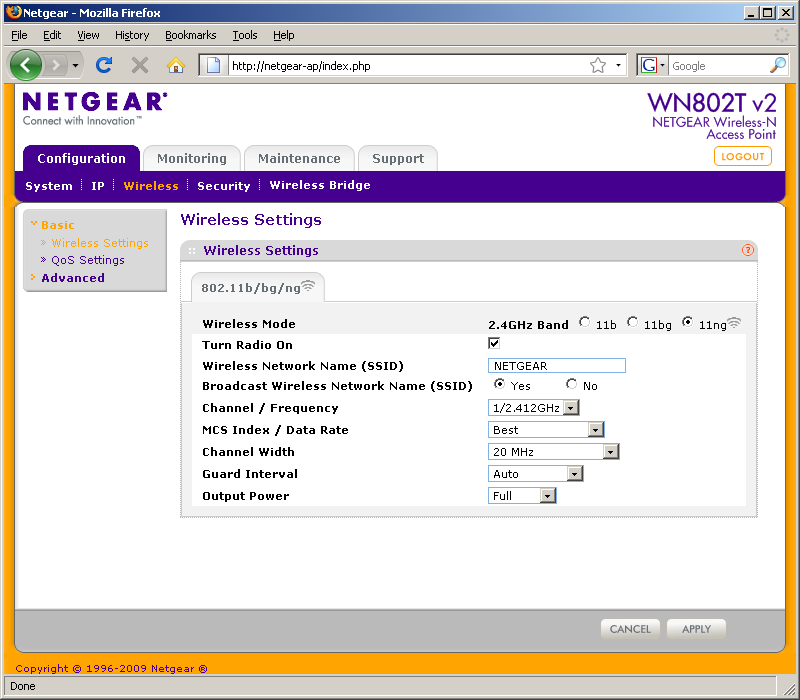Open the MCS Index / Data Rate dropdown
Image resolution: width=800 pixels, height=700 pixels.
click(x=546, y=430)
